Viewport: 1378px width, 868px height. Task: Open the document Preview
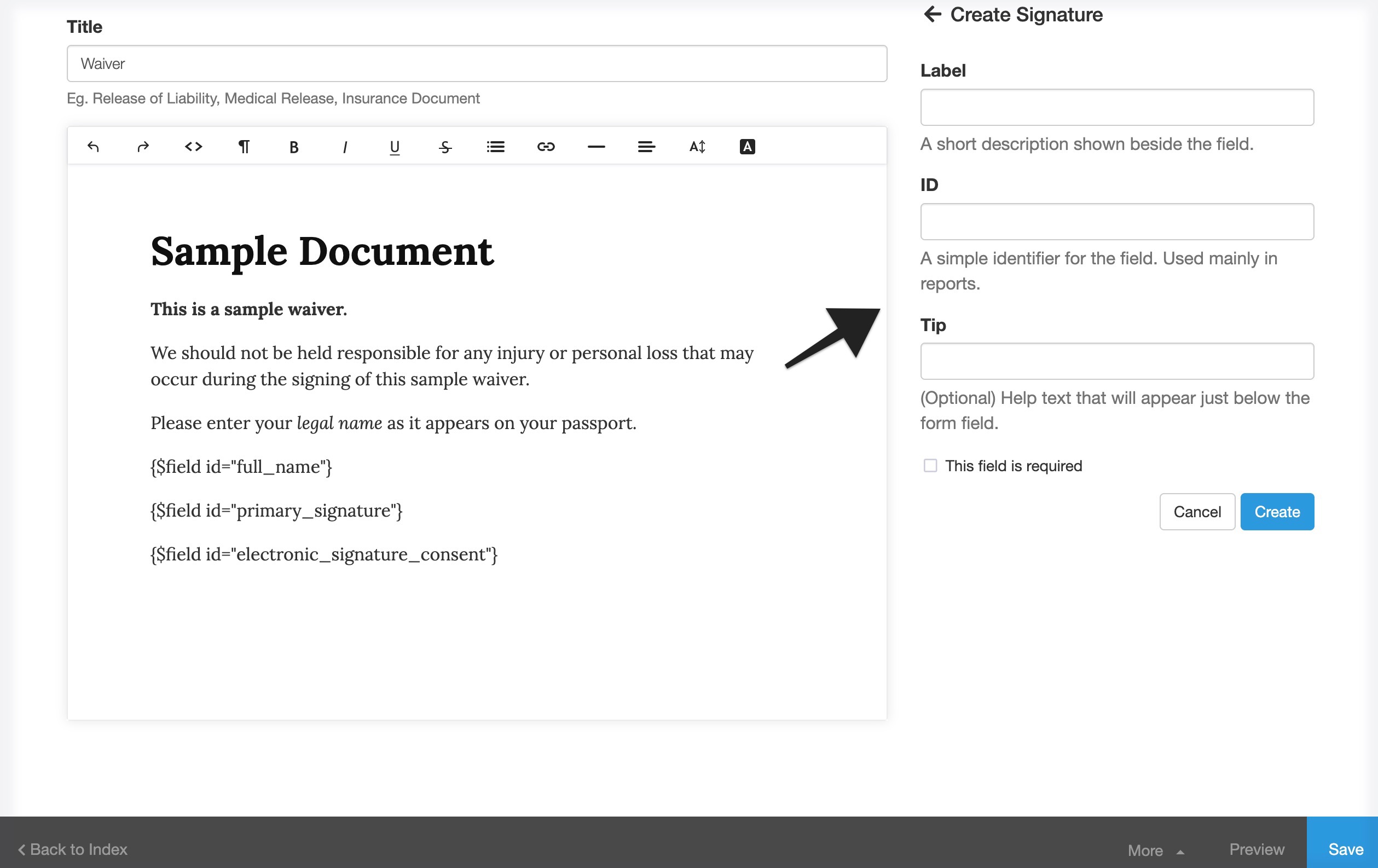(1257, 850)
